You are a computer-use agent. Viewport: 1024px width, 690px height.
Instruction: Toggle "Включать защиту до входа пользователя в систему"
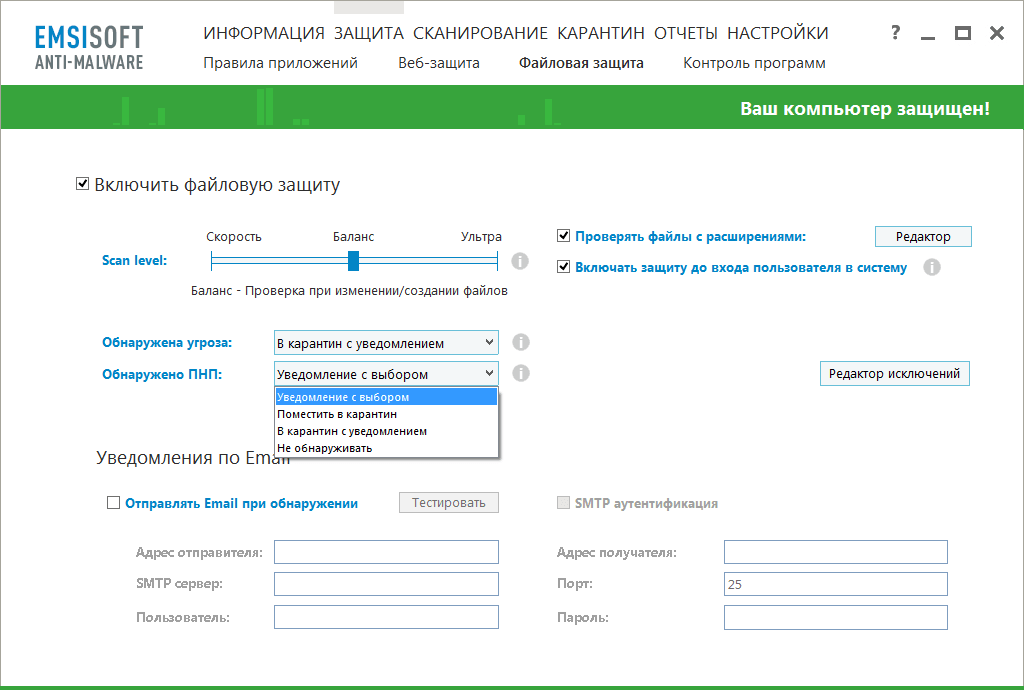[x=563, y=267]
